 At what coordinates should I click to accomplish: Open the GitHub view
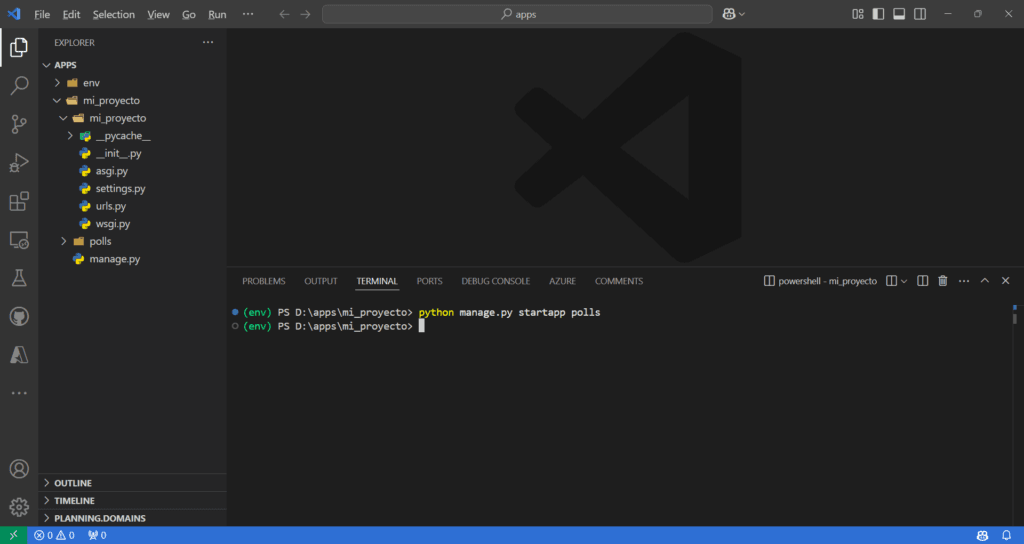click(19, 317)
